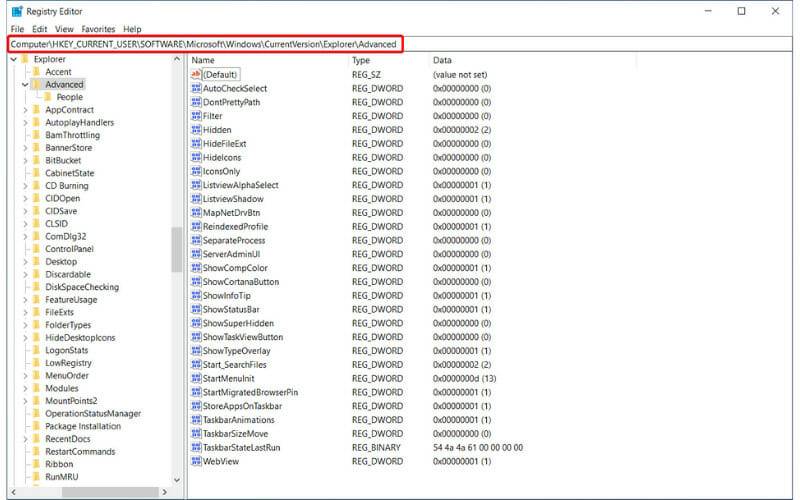Select the SeparateProcess value name
This screenshot has width=800, height=500.
(x=234, y=240)
